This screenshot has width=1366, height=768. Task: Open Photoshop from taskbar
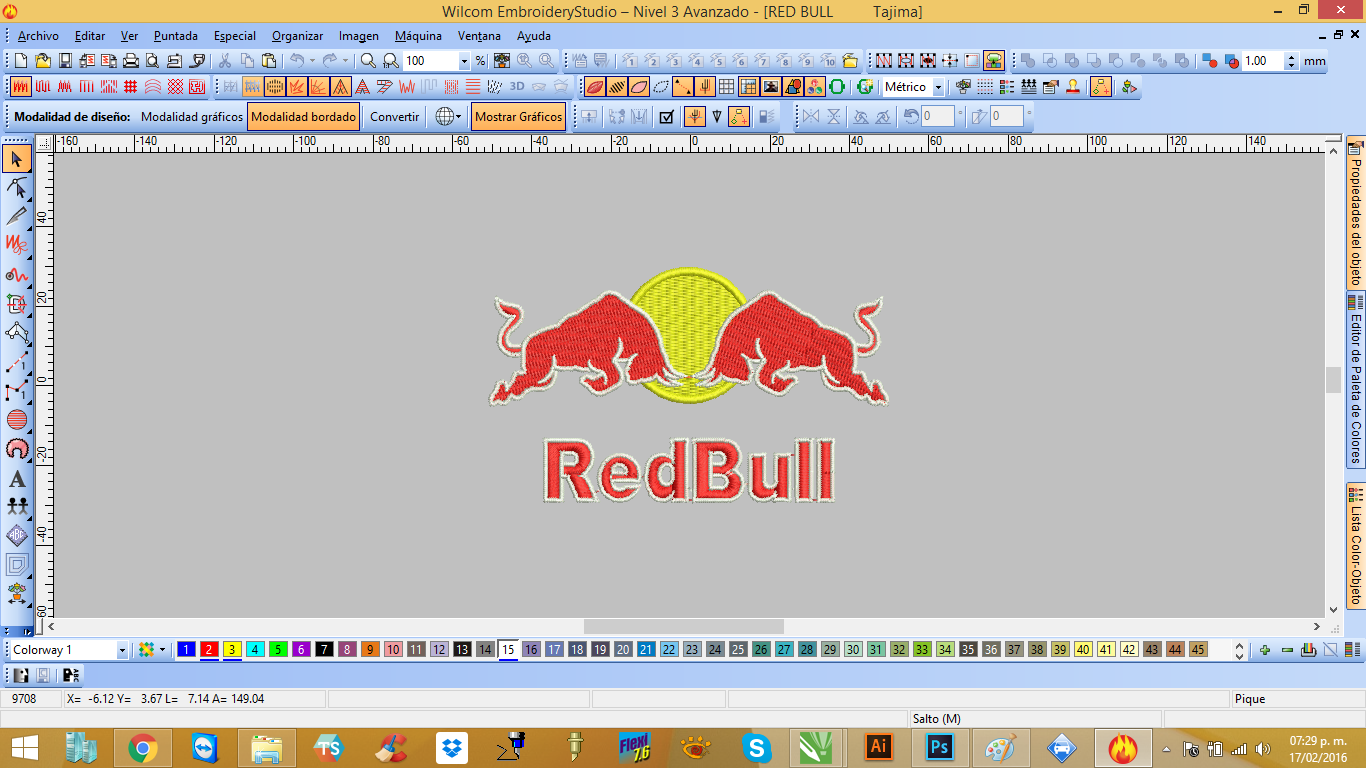pyautogui.click(x=939, y=748)
